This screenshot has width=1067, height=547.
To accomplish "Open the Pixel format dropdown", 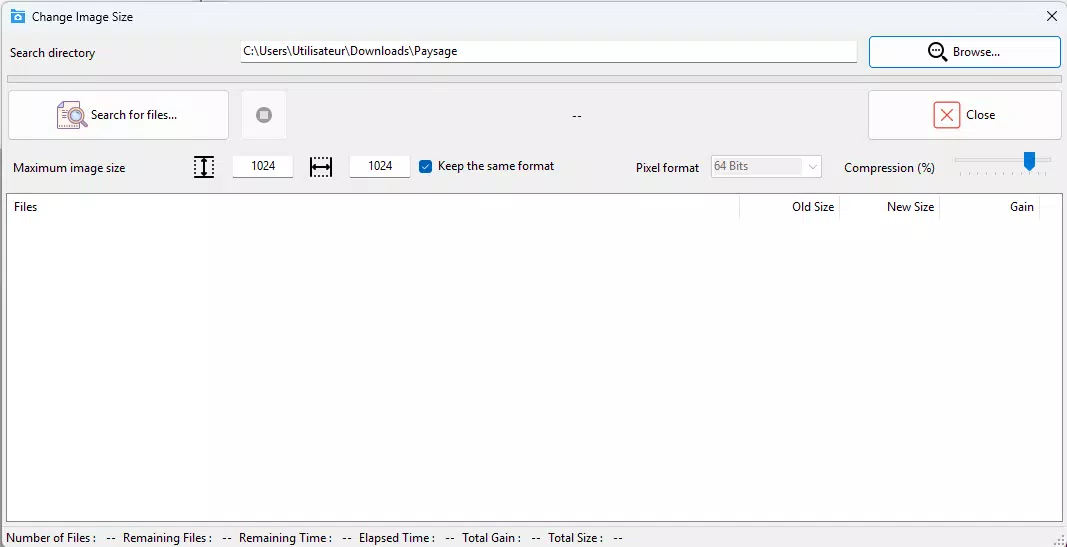I will point(766,167).
